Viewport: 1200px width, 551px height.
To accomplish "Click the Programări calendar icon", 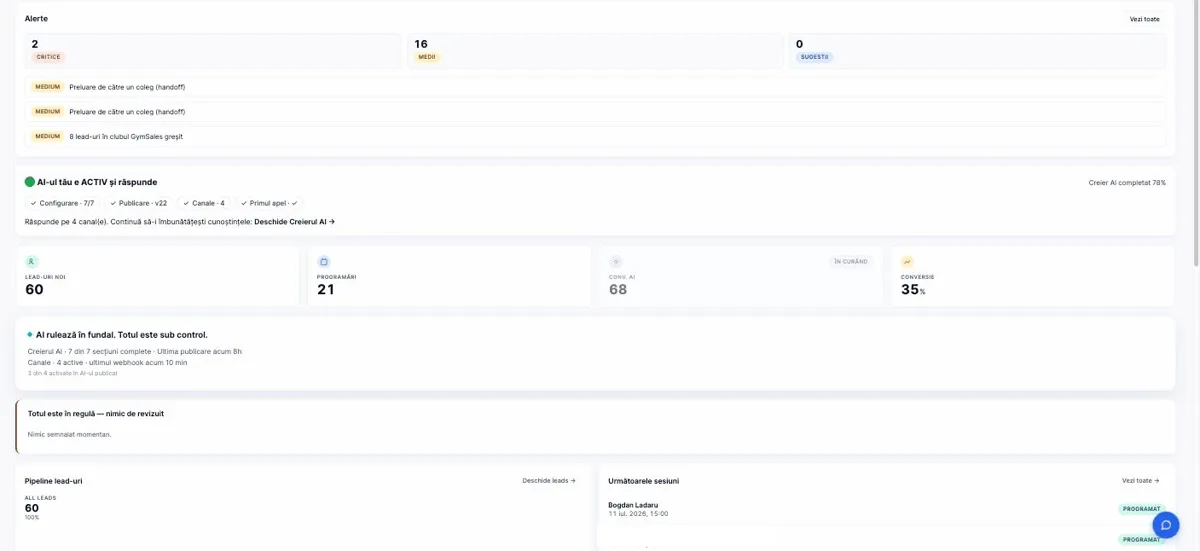I will point(324,261).
